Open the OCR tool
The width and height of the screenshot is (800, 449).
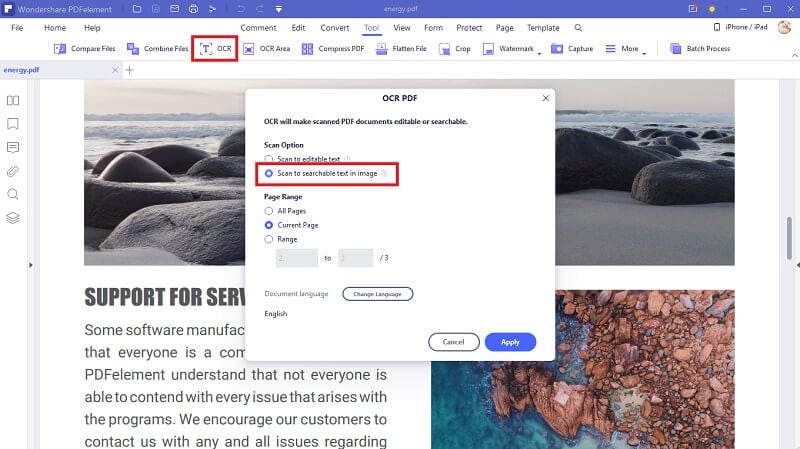point(215,48)
